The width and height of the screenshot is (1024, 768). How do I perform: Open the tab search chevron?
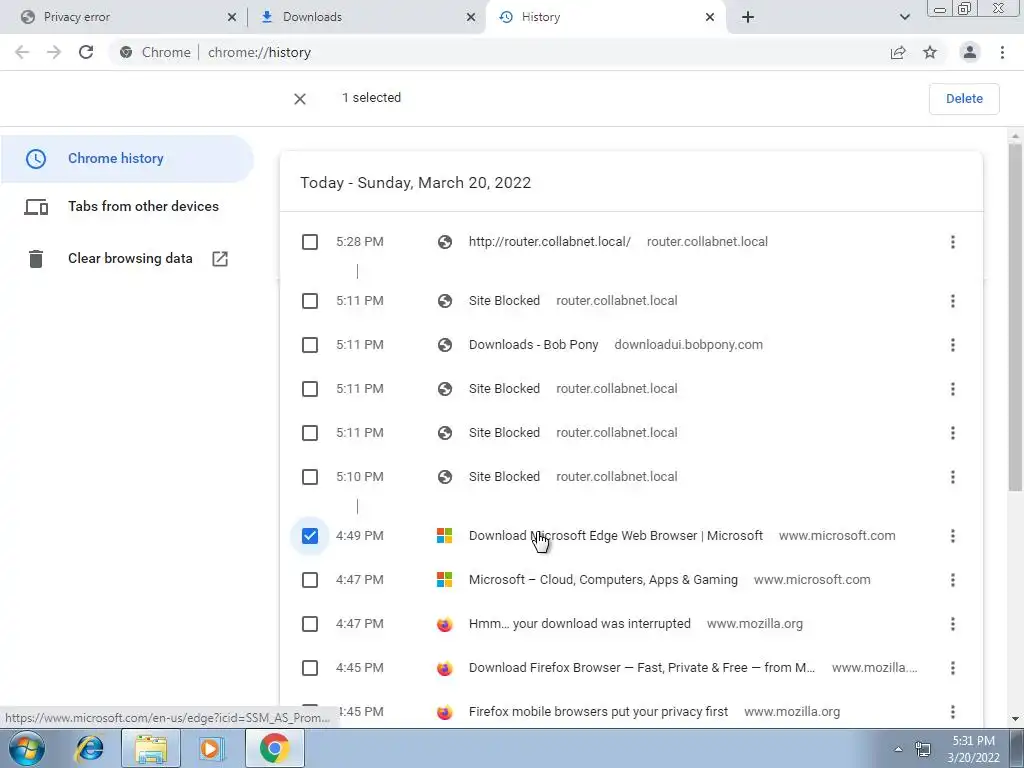tap(904, 17)
